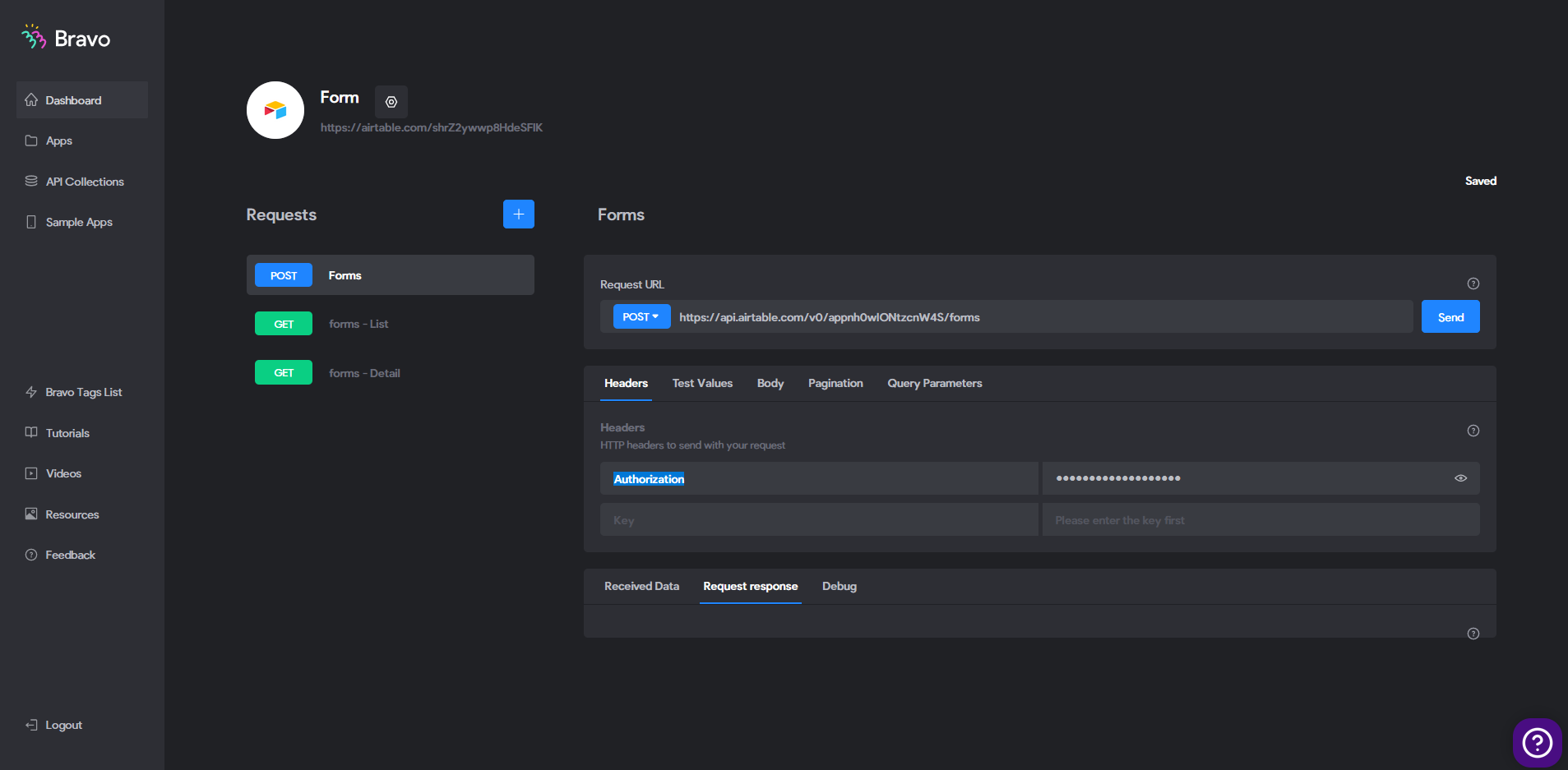Open the POST method dropdown in URL bar

641,316
